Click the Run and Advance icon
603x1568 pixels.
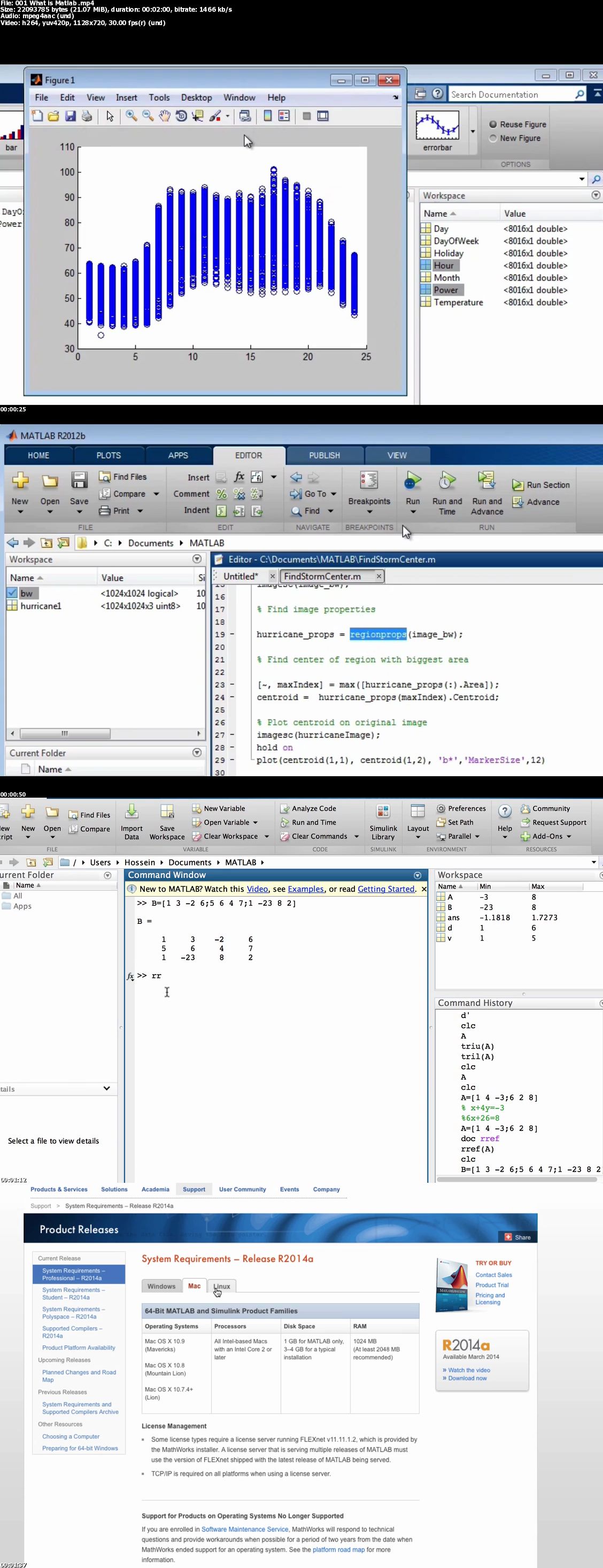pos(486,480)
